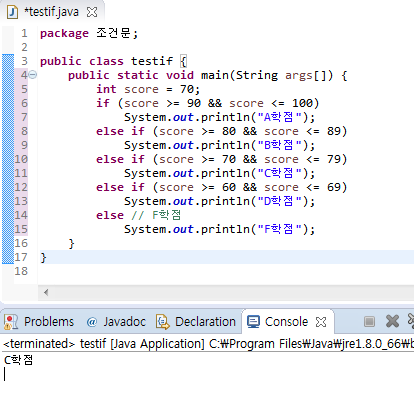Click the Declaration tab icon

(x=163, y=322)
